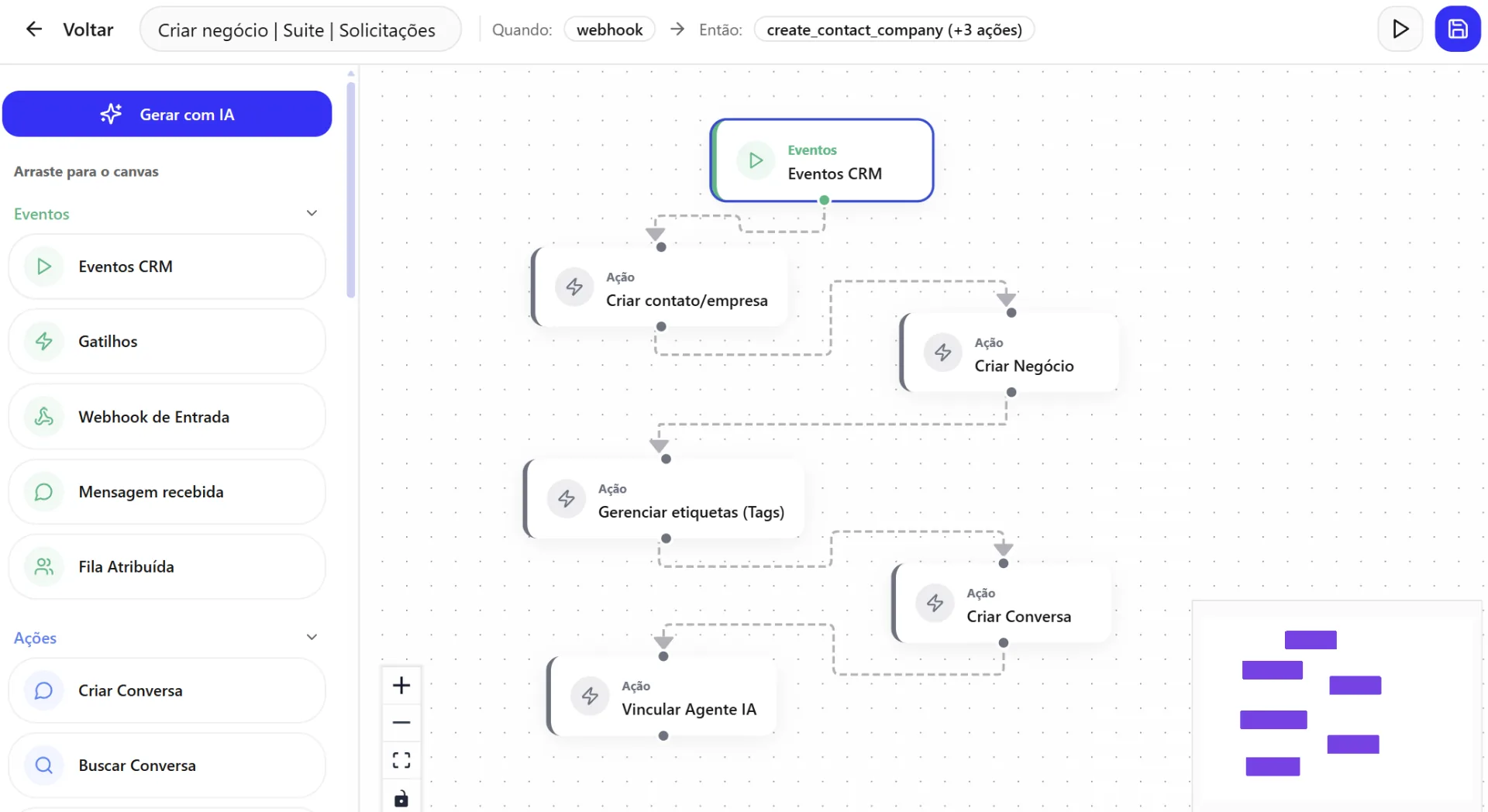Collapse the Eventos section chevron

pos(312,213)
